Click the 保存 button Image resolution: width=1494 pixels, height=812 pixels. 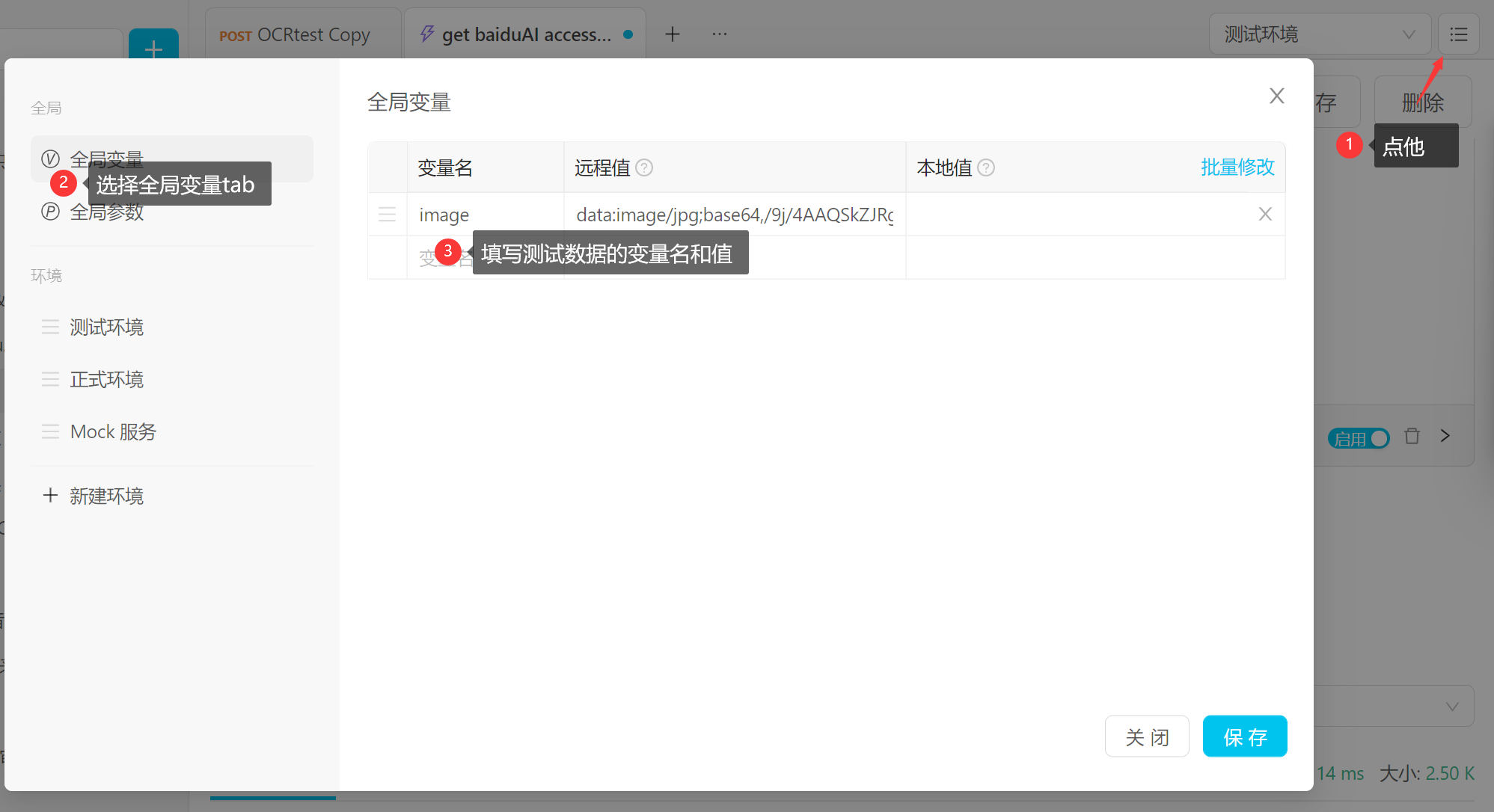pyautogui.click(x=1244, y=736)
